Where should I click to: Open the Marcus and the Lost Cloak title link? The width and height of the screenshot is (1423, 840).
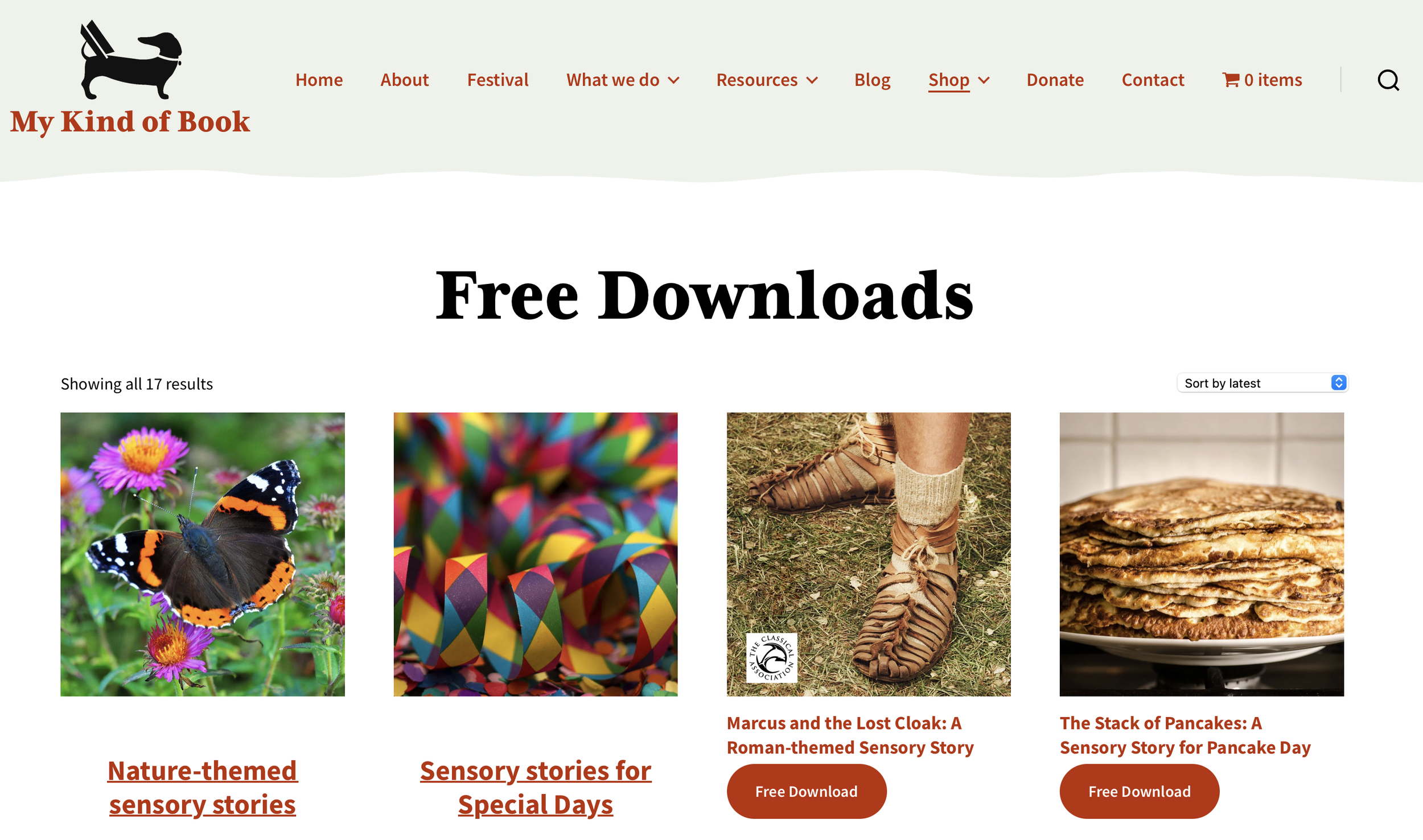850,735
